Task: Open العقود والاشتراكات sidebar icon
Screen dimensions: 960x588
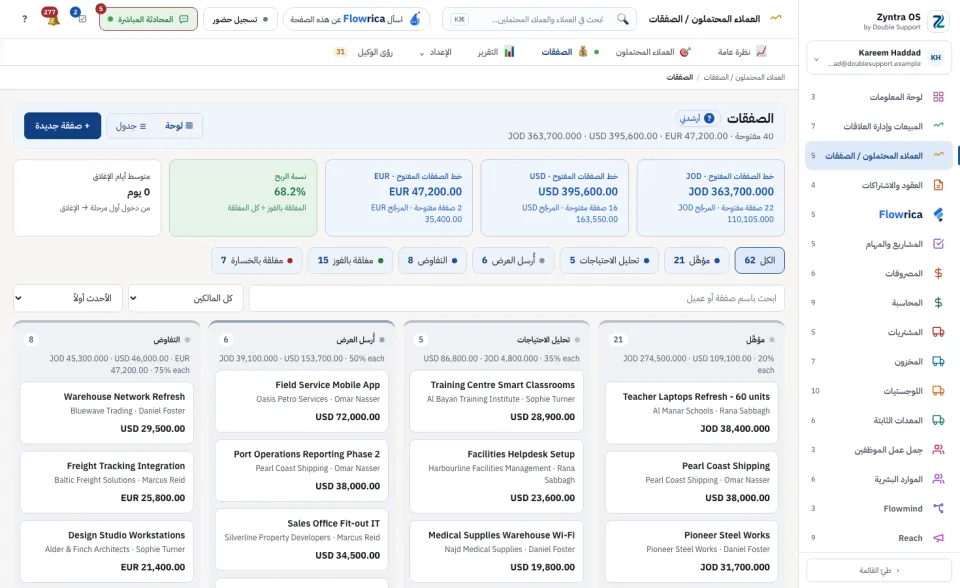Action: click(x=938, y=185)
